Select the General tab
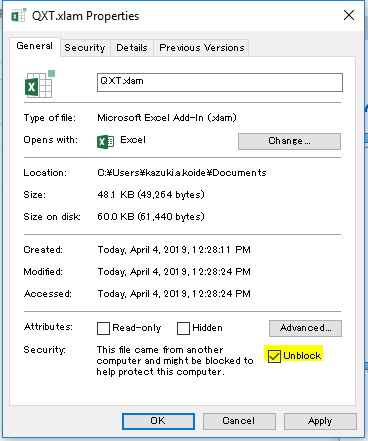368x441 pixels. [x=35, y=46]
